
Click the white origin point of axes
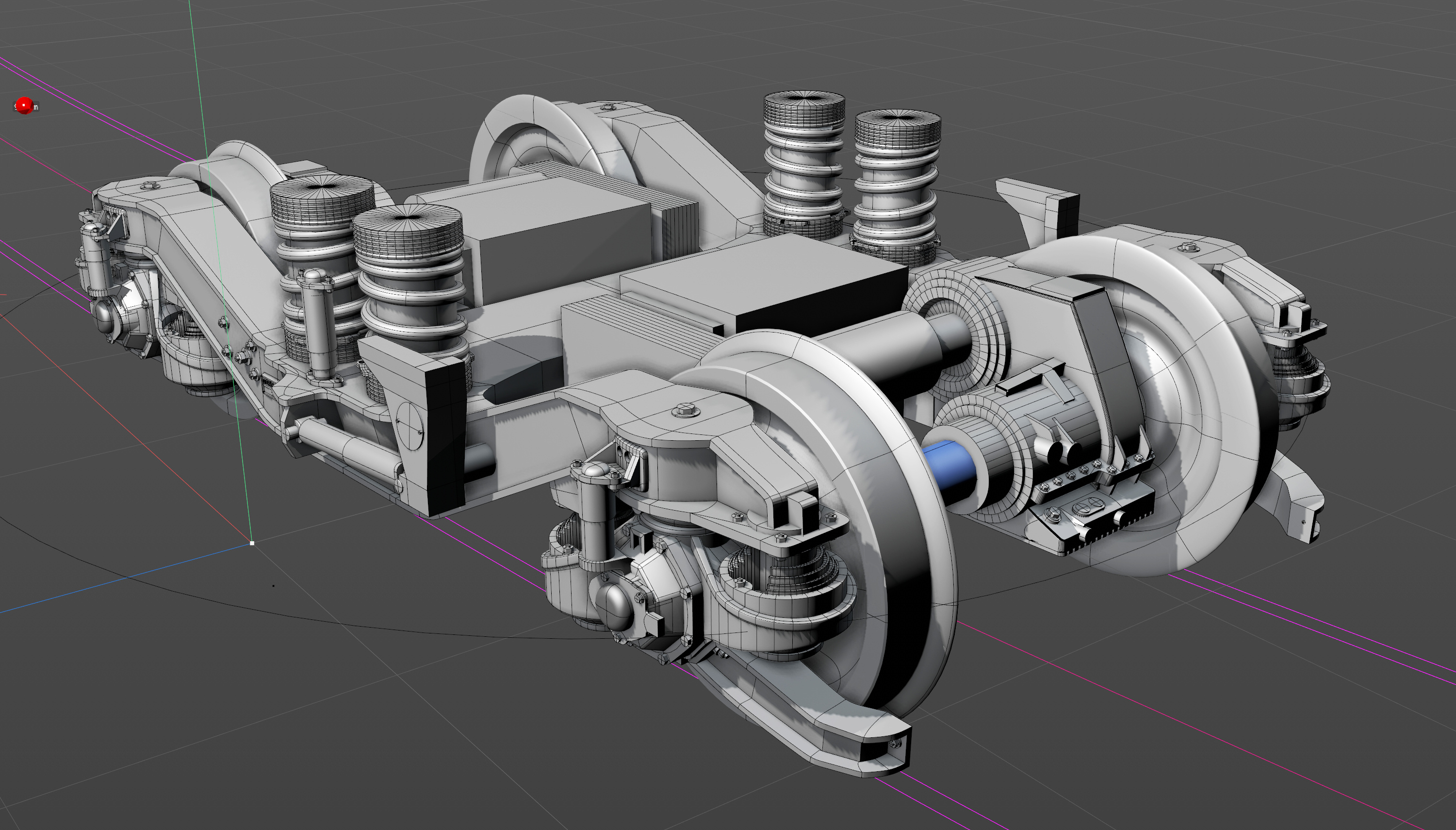(252, 543)
